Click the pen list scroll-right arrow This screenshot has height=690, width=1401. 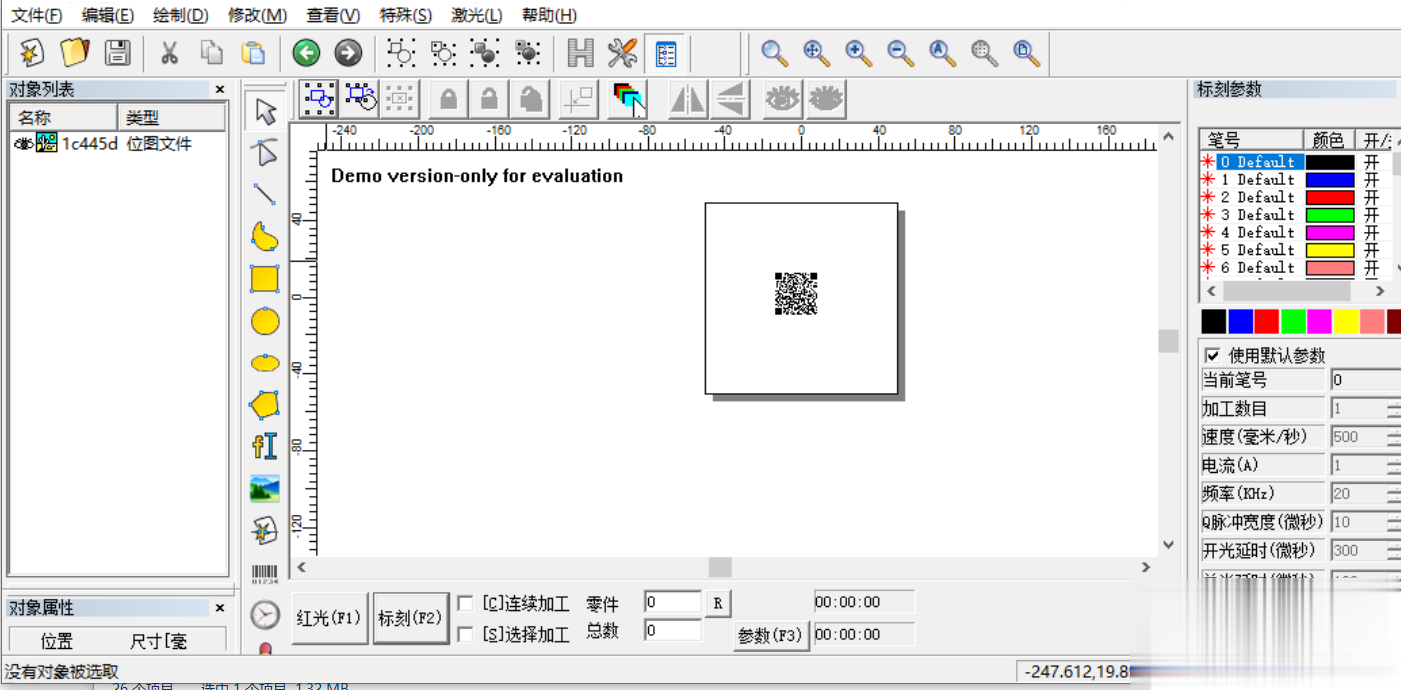coord(1380,291)
